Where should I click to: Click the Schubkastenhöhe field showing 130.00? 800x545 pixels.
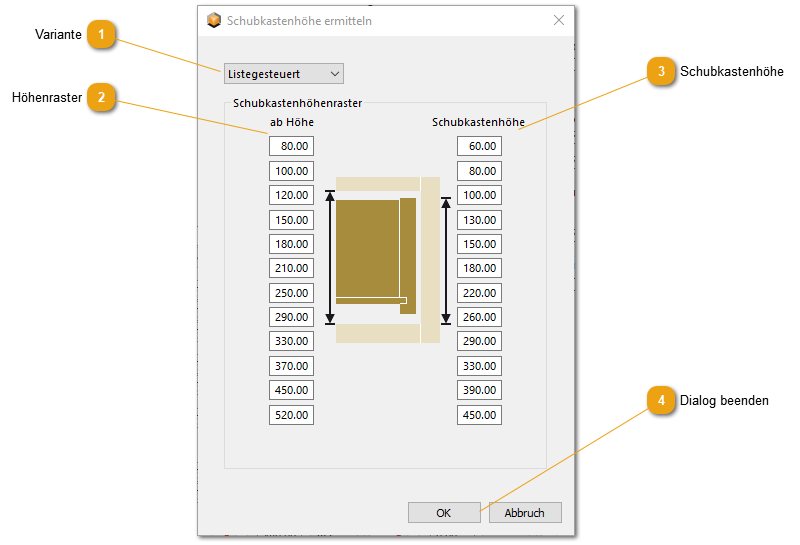click(x=479, y=219)
